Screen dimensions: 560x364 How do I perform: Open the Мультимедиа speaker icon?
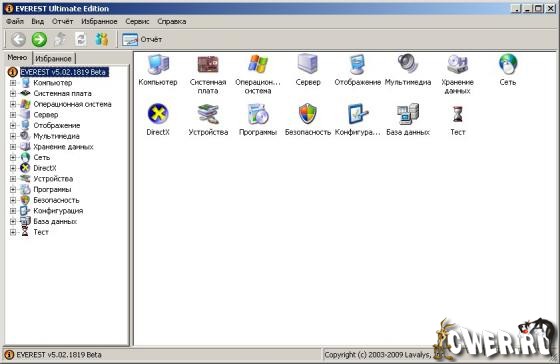pyautogui.click(x=408, y=64)
